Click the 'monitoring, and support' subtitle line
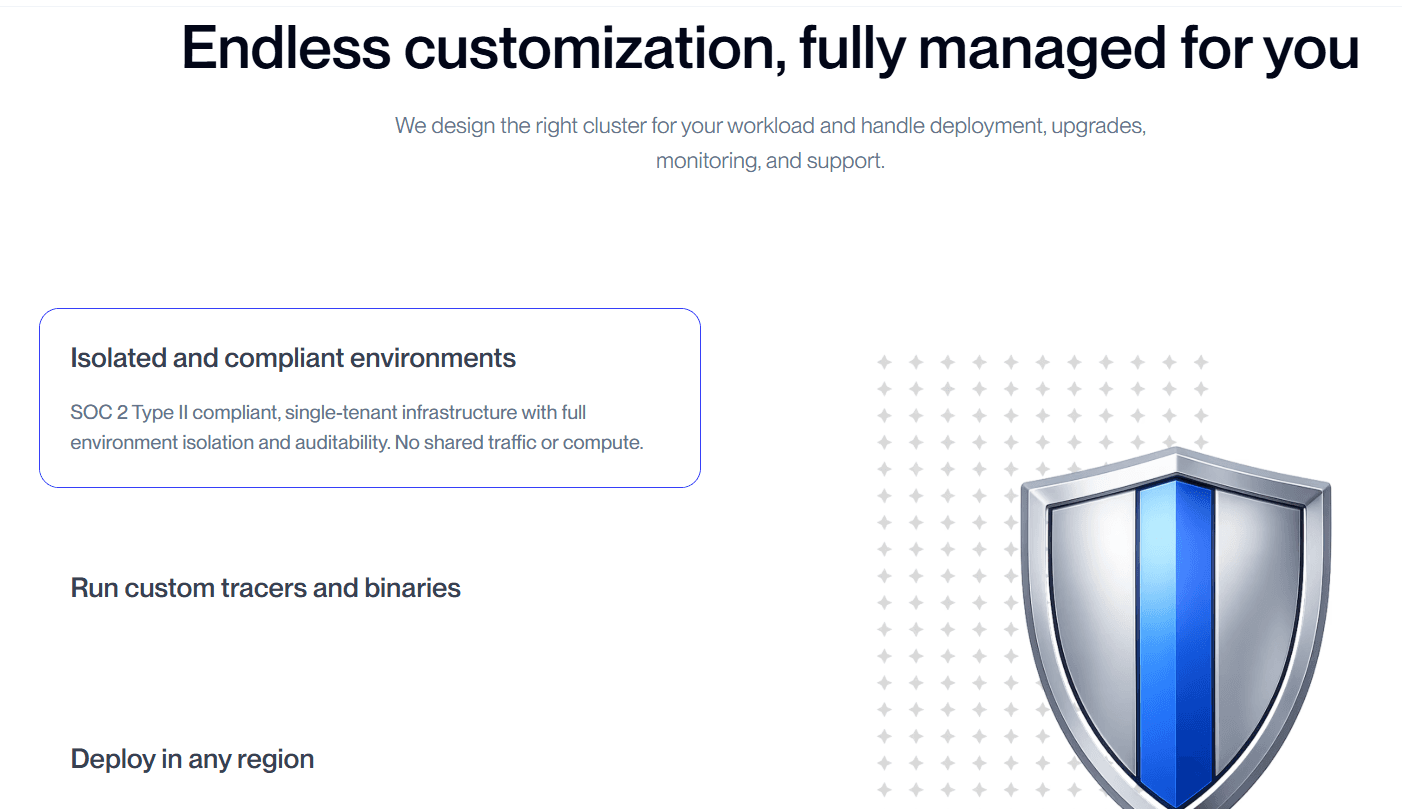The height and width of the screenshot is (809, 1402). pos(770,161)
